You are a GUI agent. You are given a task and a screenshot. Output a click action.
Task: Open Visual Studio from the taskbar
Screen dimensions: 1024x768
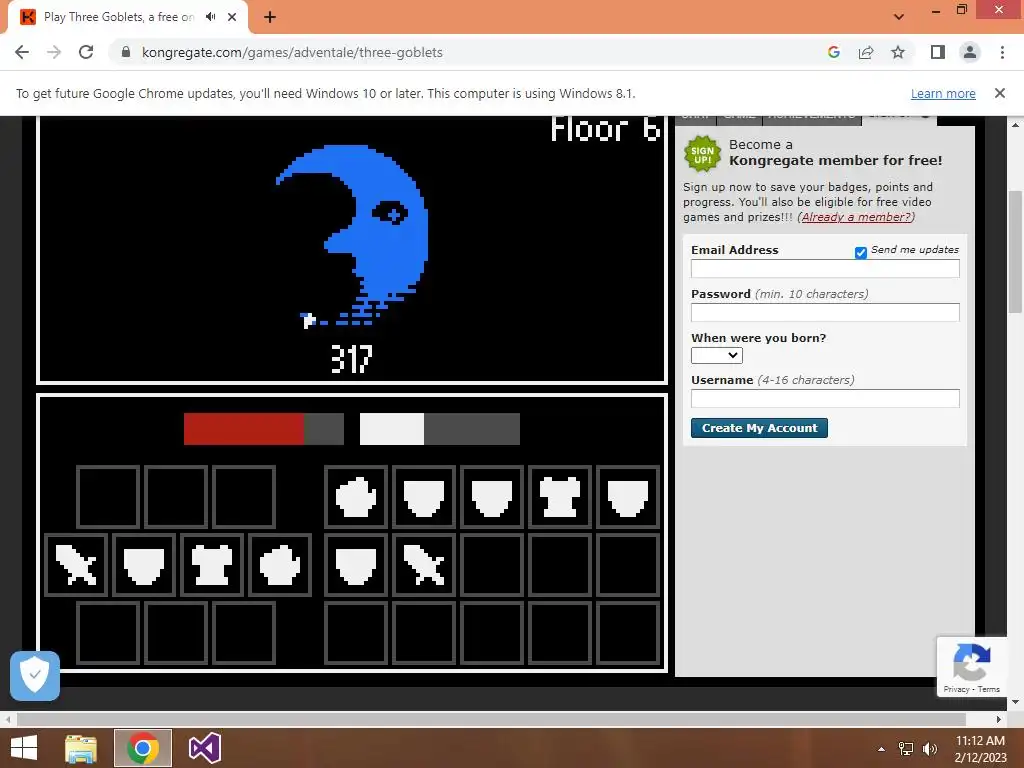click(x=204, y=748)
